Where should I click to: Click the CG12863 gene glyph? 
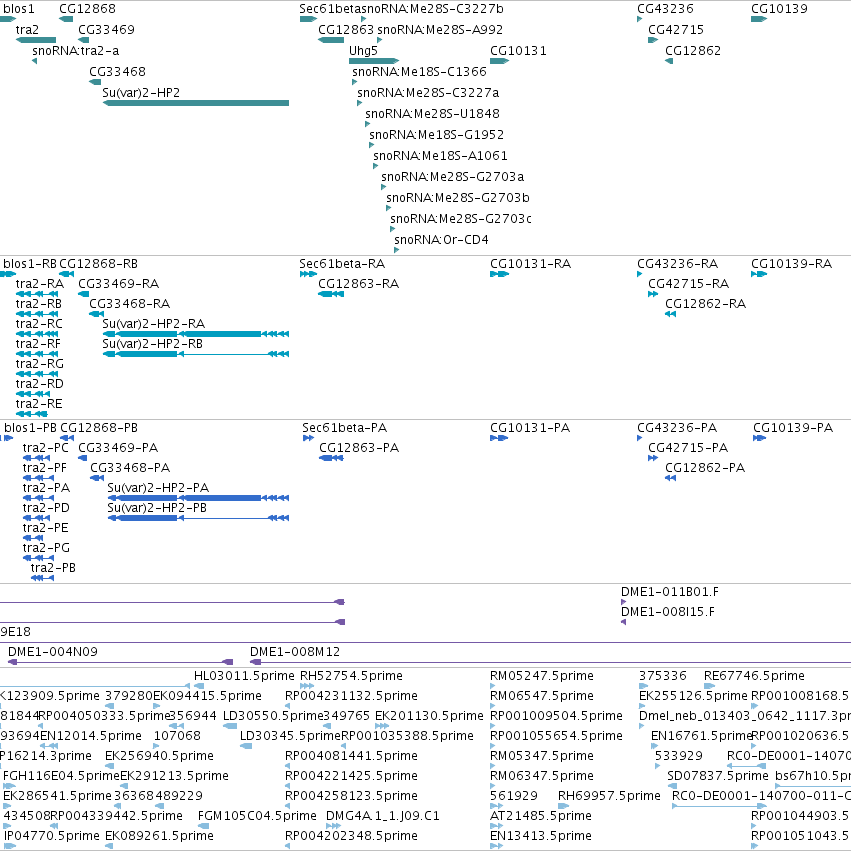(331, 40)
